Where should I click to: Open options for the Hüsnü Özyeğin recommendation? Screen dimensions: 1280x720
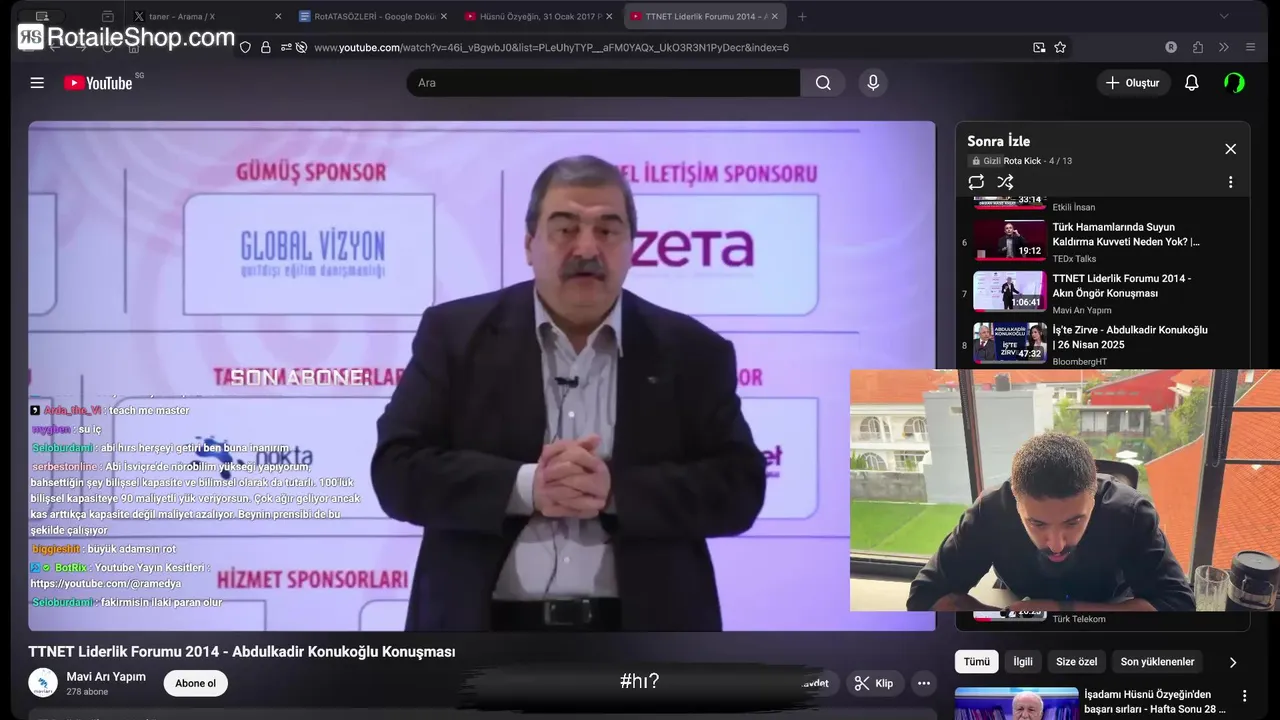pos(1245,696)
